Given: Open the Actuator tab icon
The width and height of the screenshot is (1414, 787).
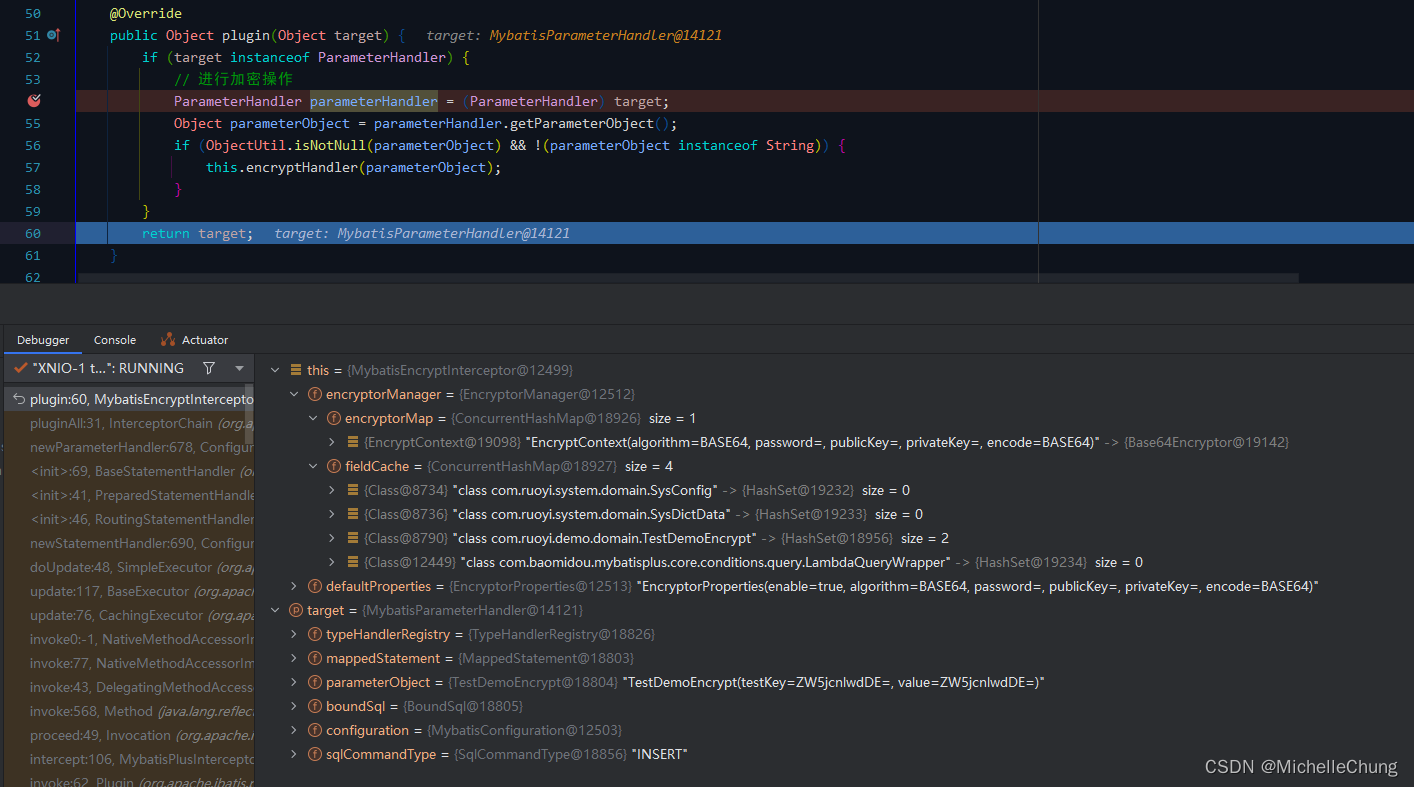Looking at the screenshot, I should click(x=168, y=340).
